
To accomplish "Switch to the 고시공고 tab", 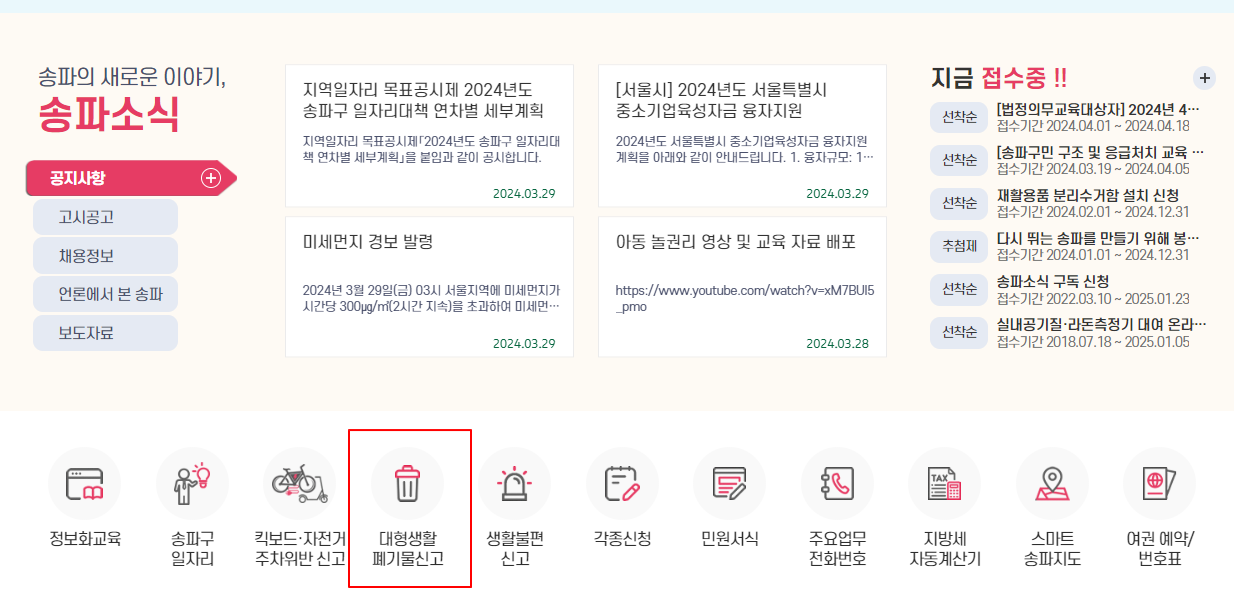I will 104,216.
